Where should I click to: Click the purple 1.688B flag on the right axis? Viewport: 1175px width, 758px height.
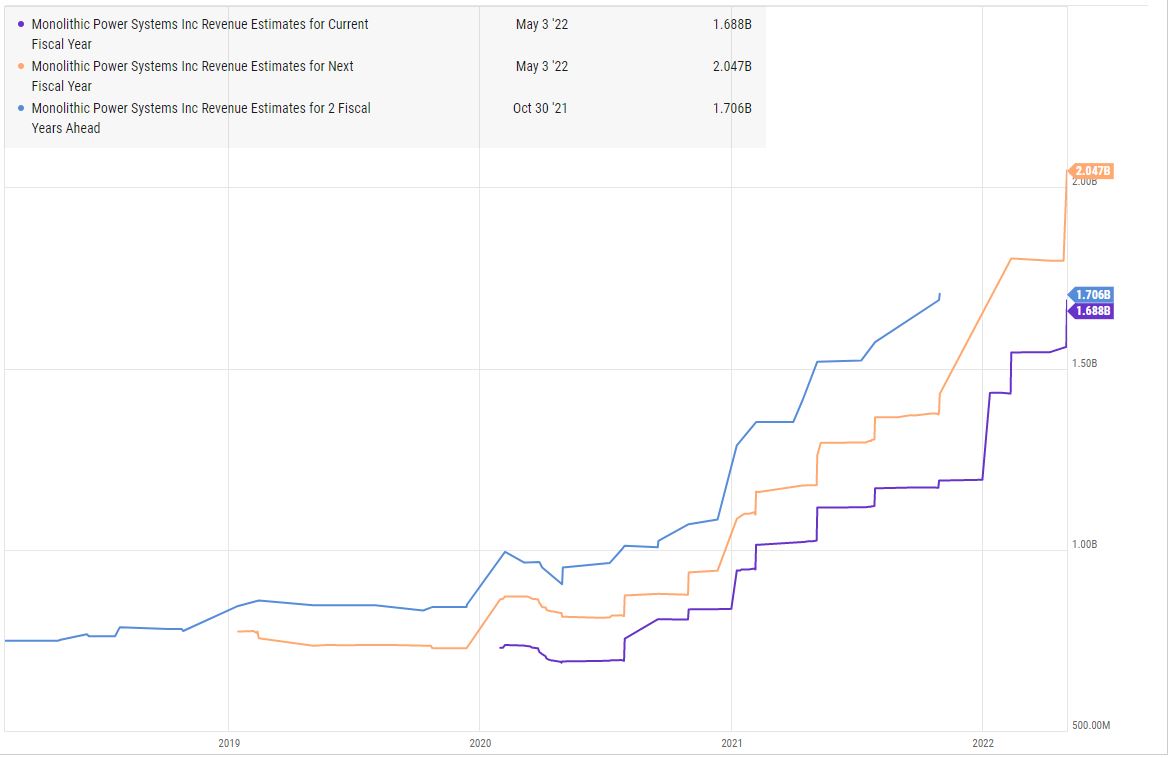pyautogui.click(x=1091, y=311)
